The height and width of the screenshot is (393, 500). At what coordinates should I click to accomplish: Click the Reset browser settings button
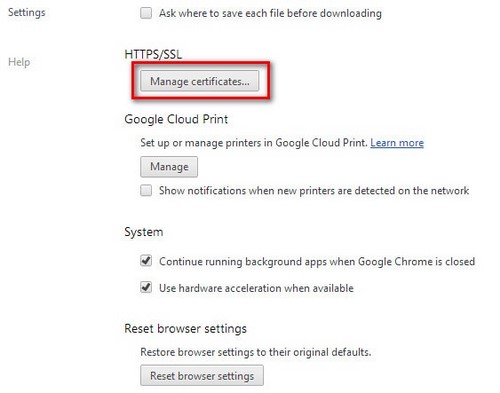202,376
